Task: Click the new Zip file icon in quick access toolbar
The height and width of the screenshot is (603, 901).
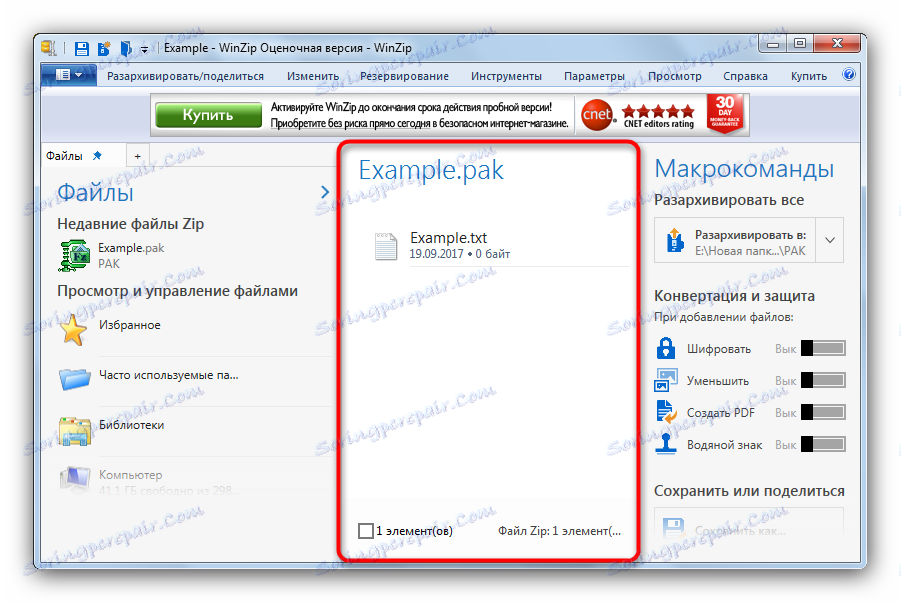Action: tap(104, 48)
